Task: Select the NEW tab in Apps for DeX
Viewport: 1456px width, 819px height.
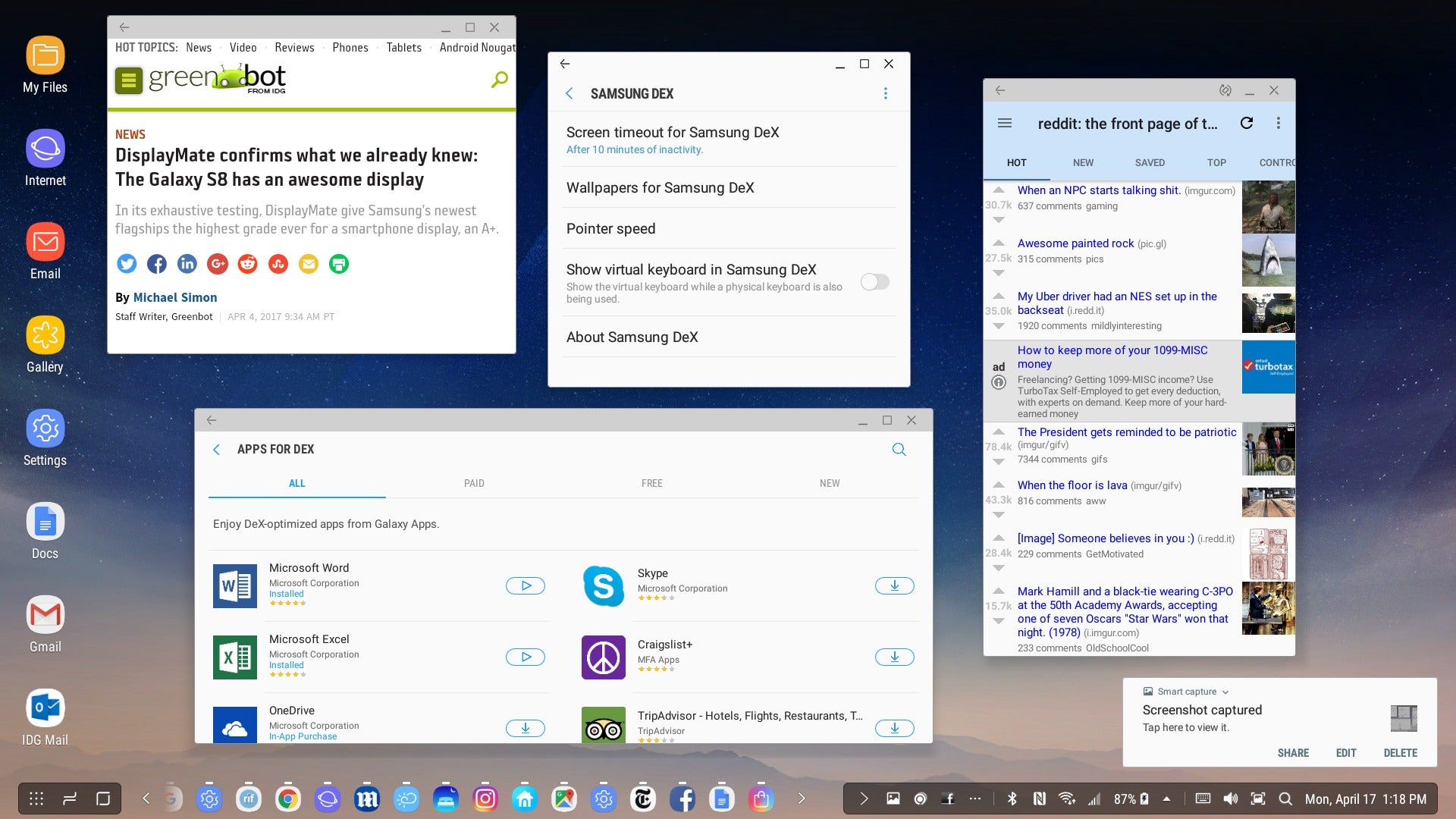Action: coord(830,483)
